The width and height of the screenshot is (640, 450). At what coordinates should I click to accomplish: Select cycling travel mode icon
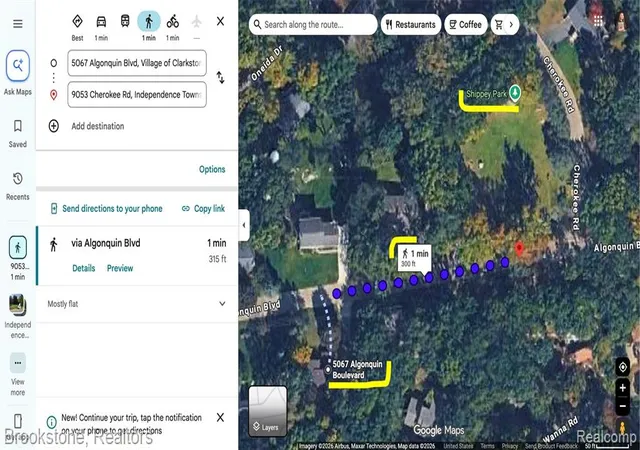click(x=173, y=21)
